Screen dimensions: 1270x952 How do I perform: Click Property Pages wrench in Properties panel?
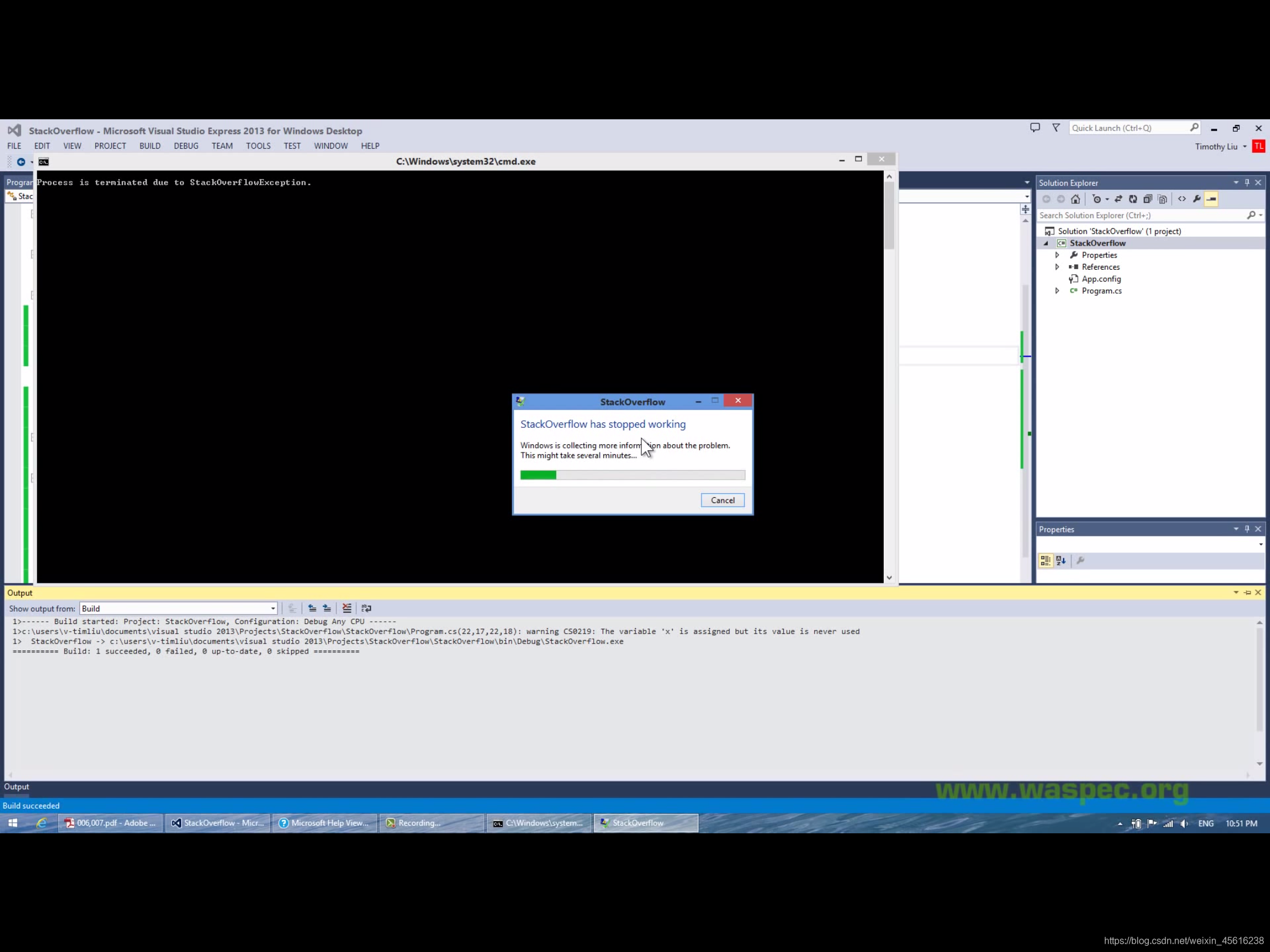point(1080,561)
